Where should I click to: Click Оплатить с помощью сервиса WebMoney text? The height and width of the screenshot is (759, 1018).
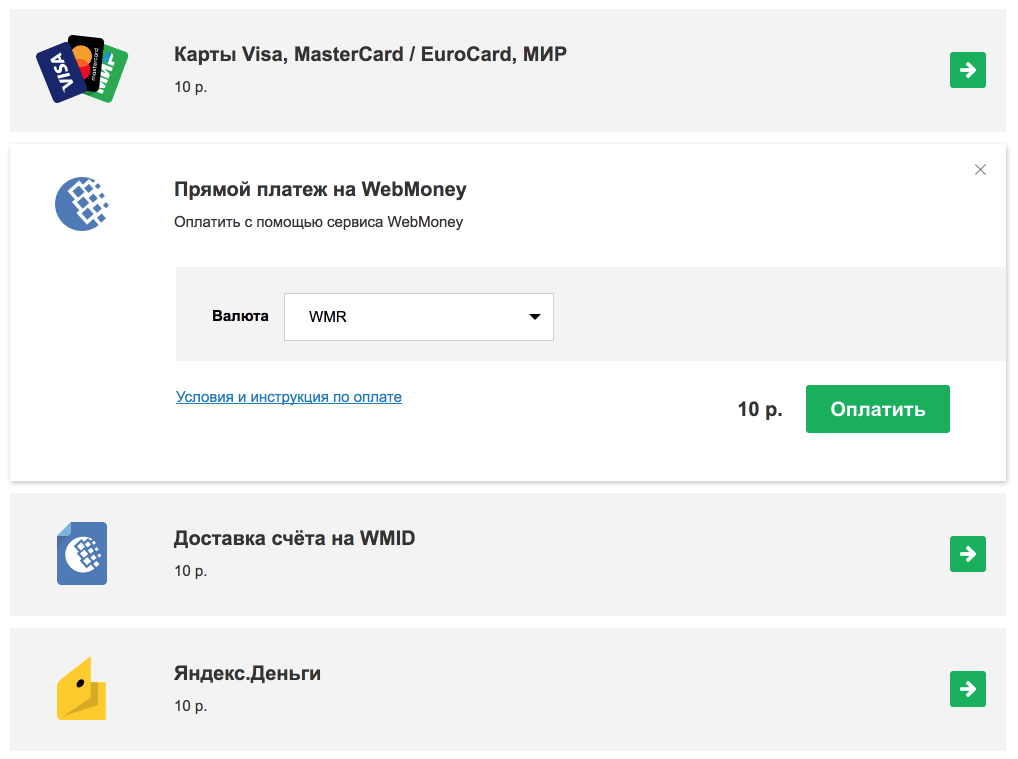(x=318, y=222)
